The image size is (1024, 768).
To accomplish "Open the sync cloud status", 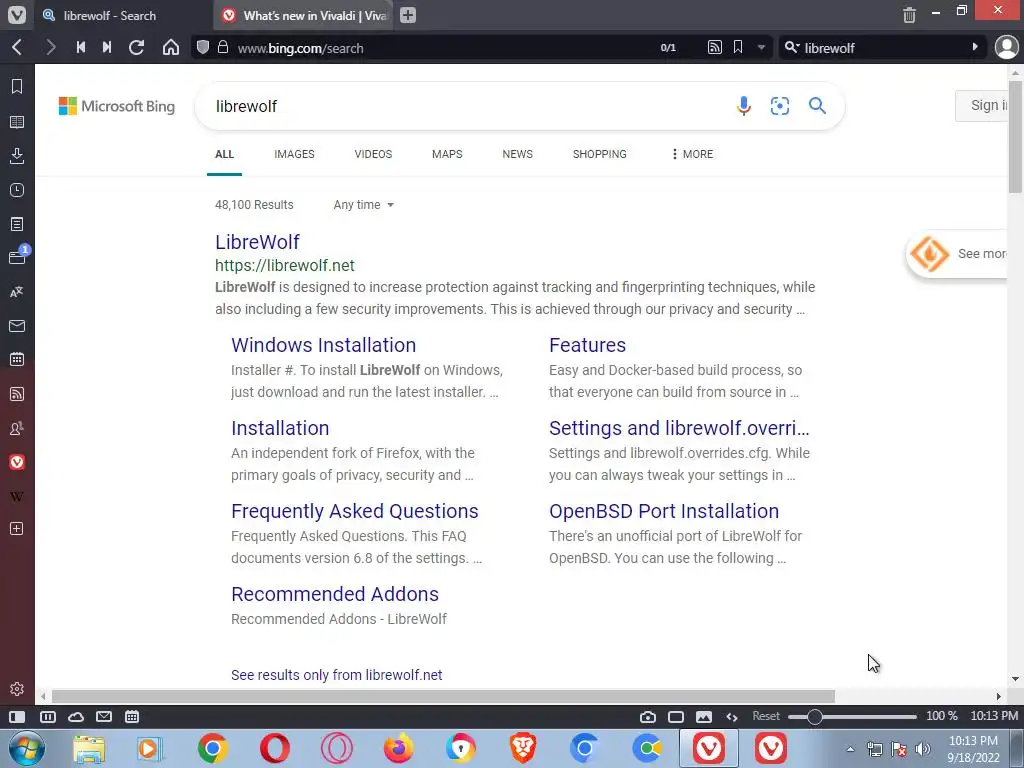I will [x=76, y=716].
